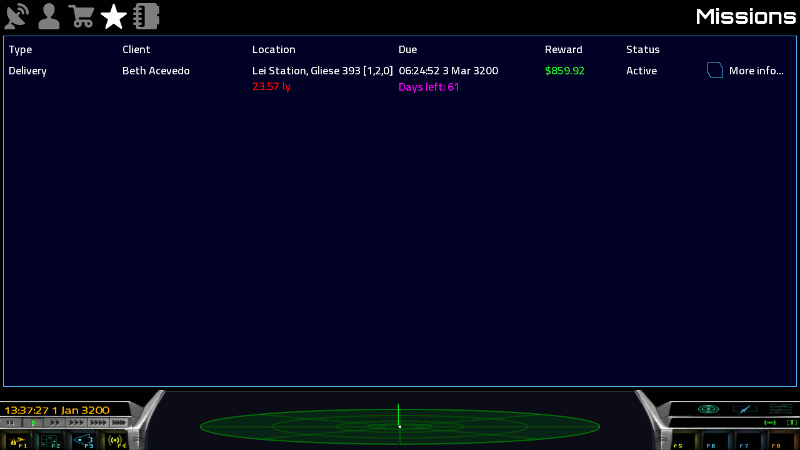The image size is (800, 450).
Task: Open F2 sector map grid view
Action: point(50,441)
